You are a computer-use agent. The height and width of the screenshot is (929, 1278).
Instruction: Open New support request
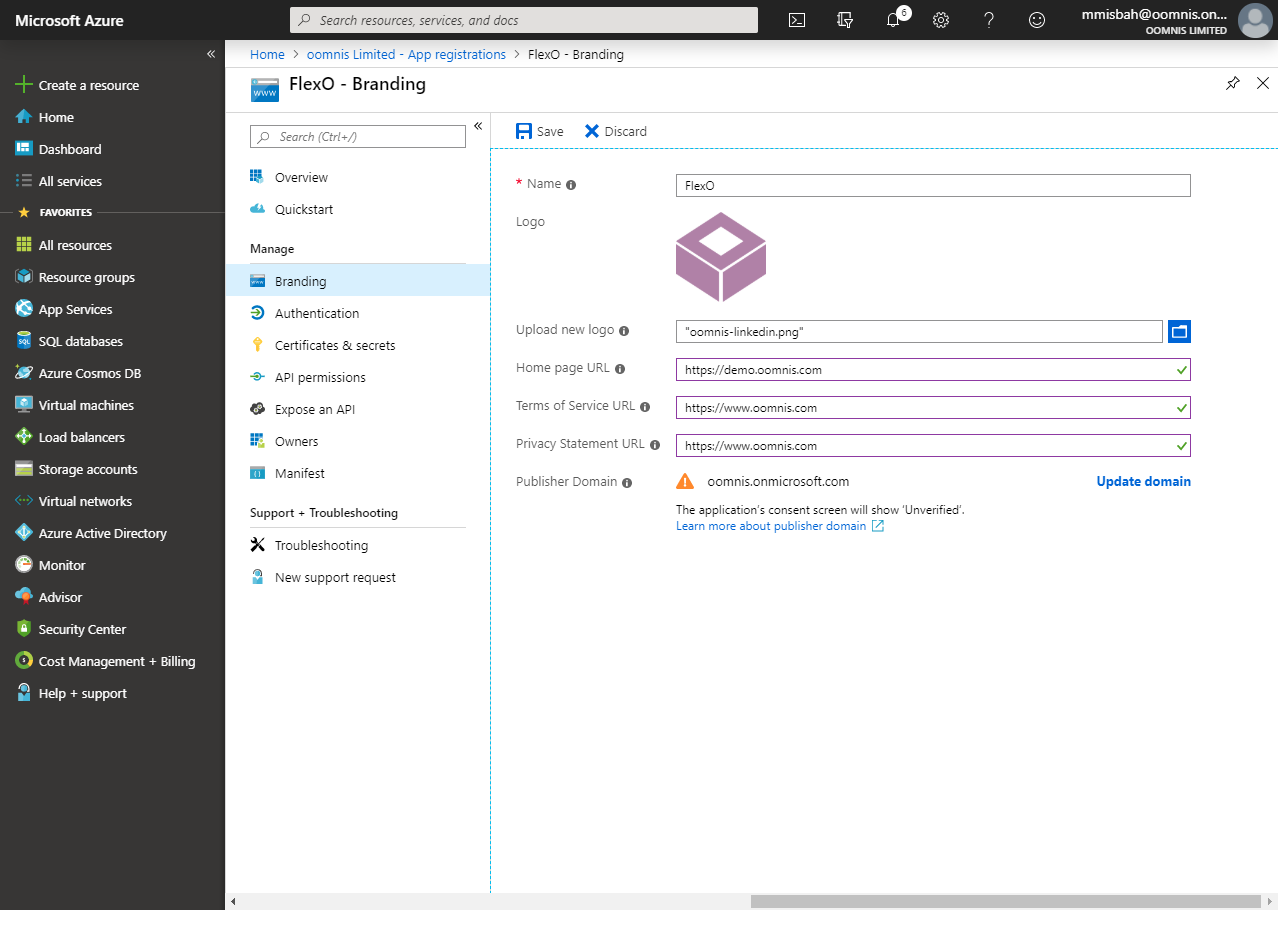point(358,577)
